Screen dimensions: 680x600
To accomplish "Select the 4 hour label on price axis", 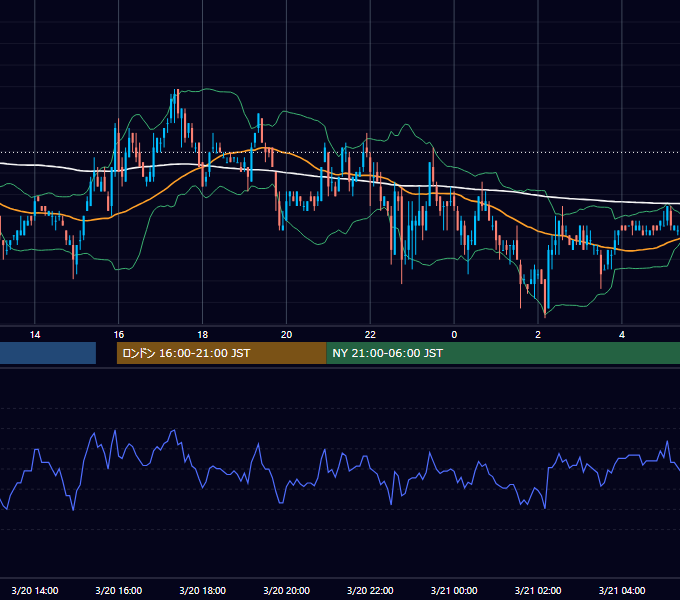I will coord(622,335).
